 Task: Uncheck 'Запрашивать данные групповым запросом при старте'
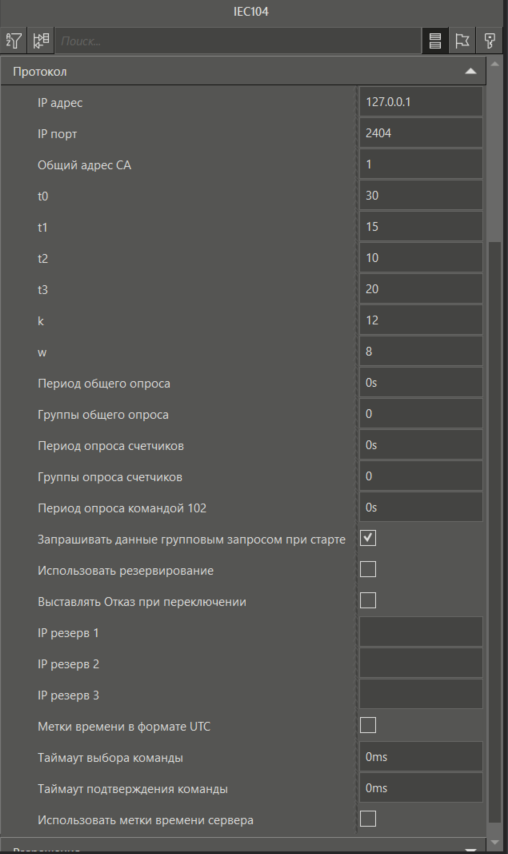[x=368, y=538]
